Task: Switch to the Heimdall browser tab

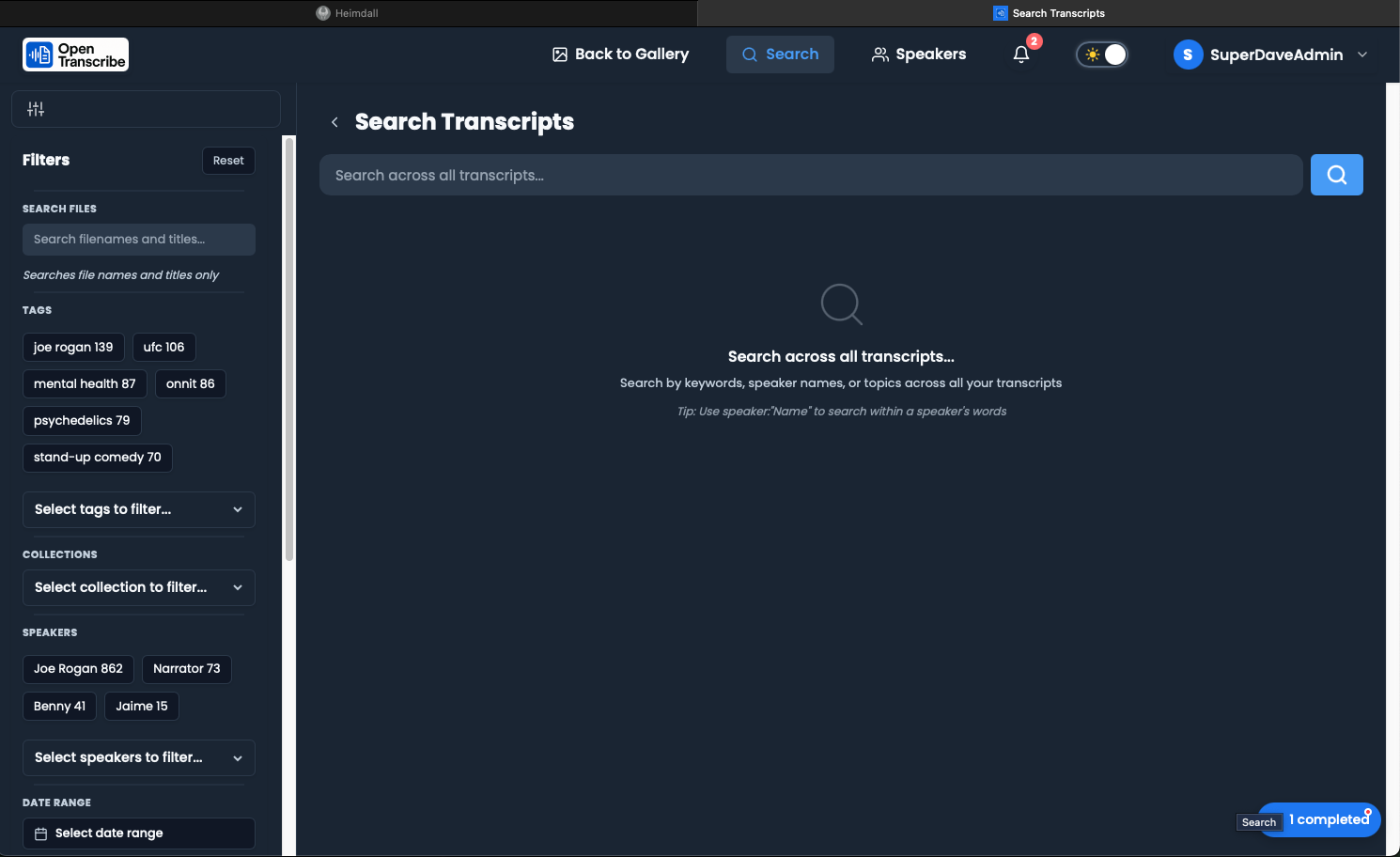Action: pos(348,13)
